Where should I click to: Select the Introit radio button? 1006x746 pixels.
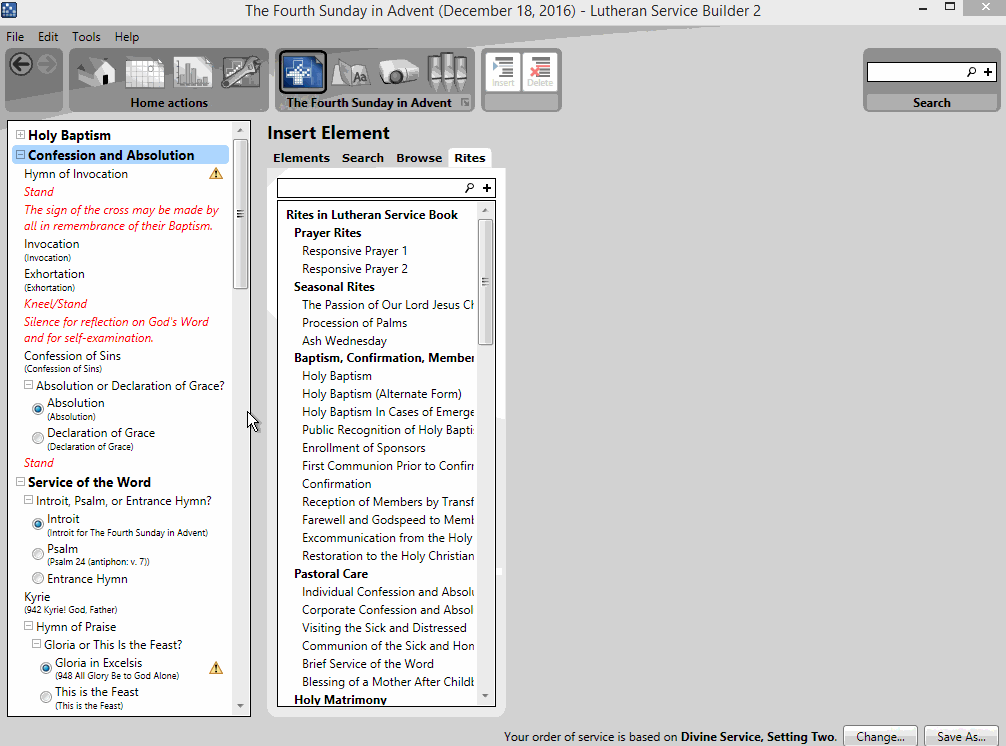tap(38, 524)
